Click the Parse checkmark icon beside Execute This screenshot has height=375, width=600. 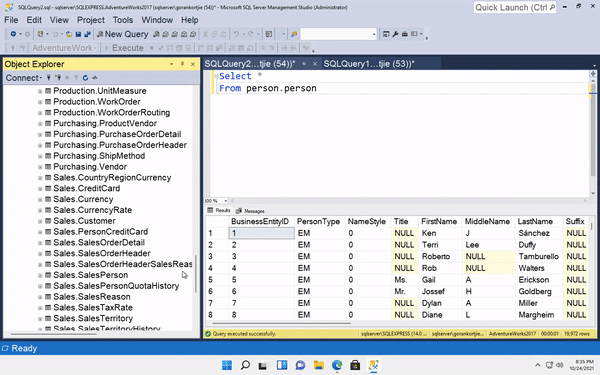(x=161, y=48)
